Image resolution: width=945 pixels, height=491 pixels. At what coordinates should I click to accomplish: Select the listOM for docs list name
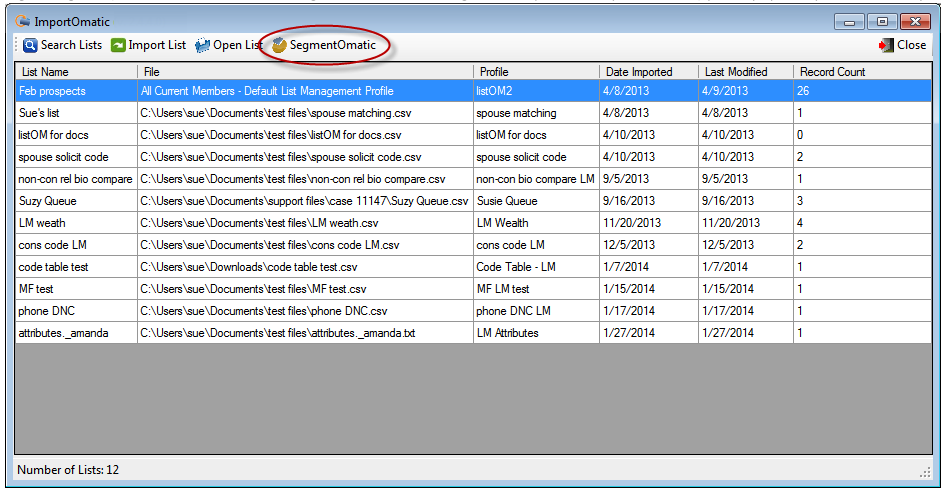click(x=53, y=135)
